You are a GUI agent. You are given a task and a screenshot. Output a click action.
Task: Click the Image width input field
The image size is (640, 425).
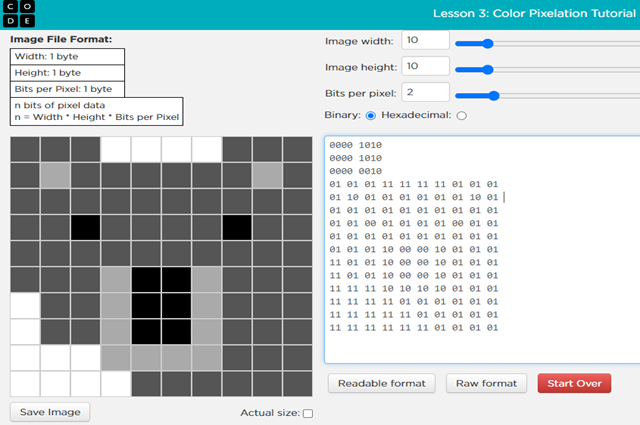point(424,42)
